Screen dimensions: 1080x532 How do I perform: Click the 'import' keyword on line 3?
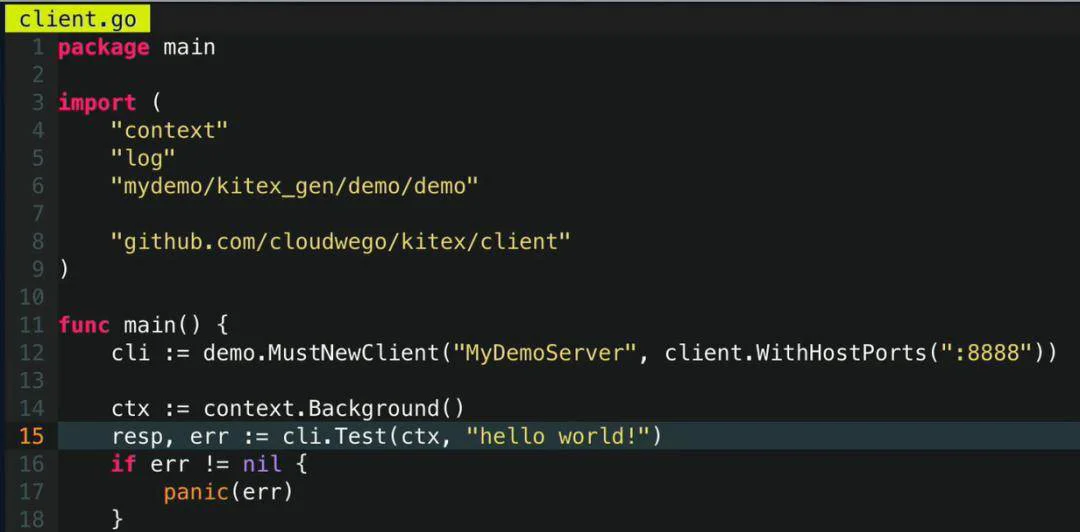click(x=97, y=103)
